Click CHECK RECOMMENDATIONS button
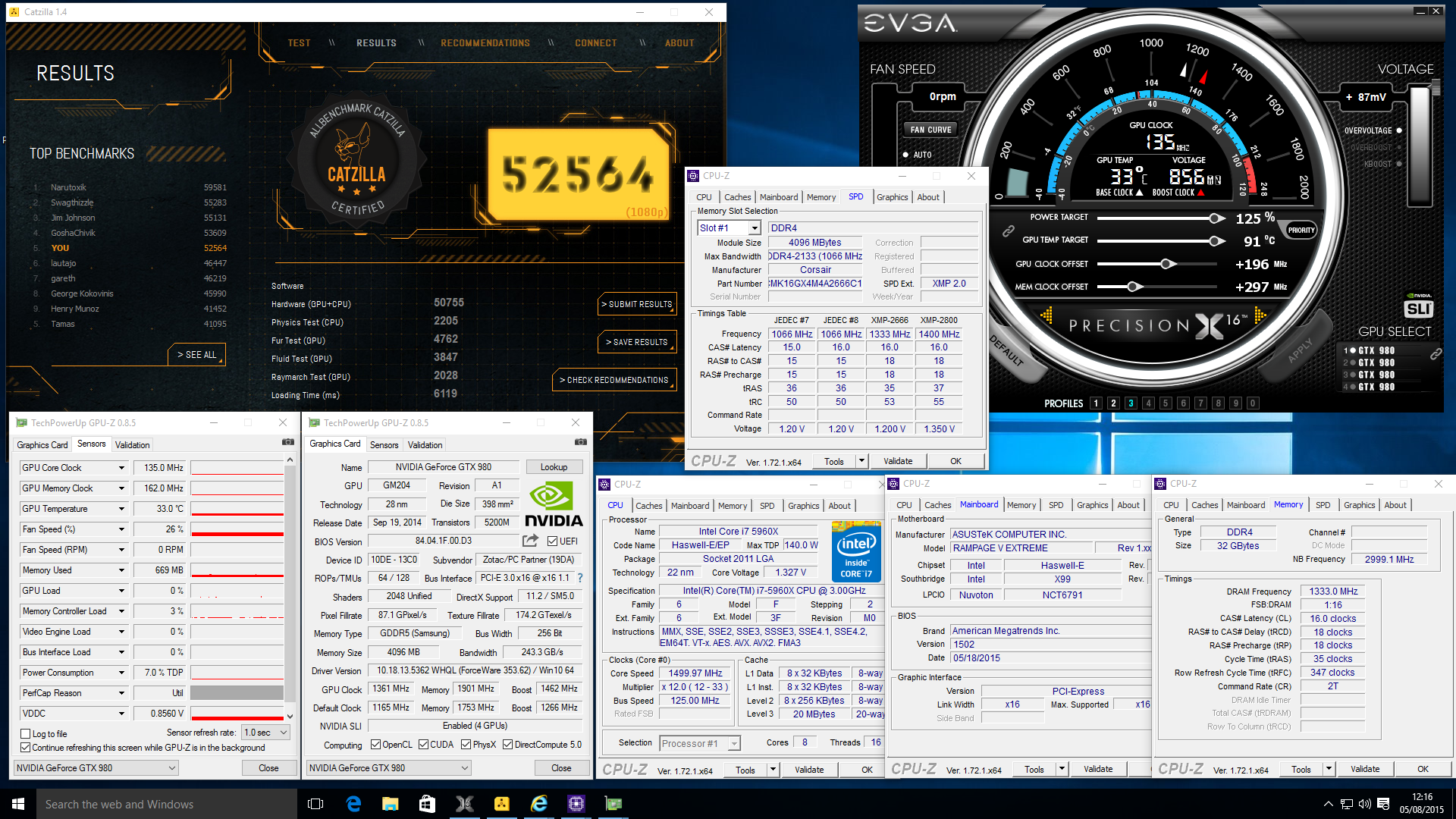This screenshot has width=1456, height=819. coord(614,380)
